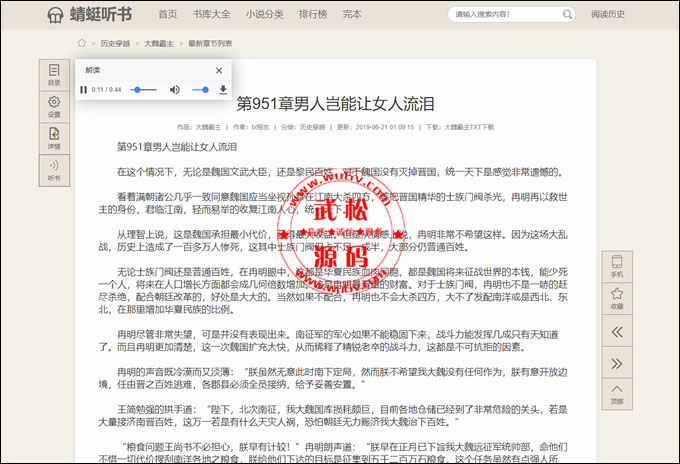Open the 大魏霸主 breadcrumb link
680x464 pixels.
point(159,43)
